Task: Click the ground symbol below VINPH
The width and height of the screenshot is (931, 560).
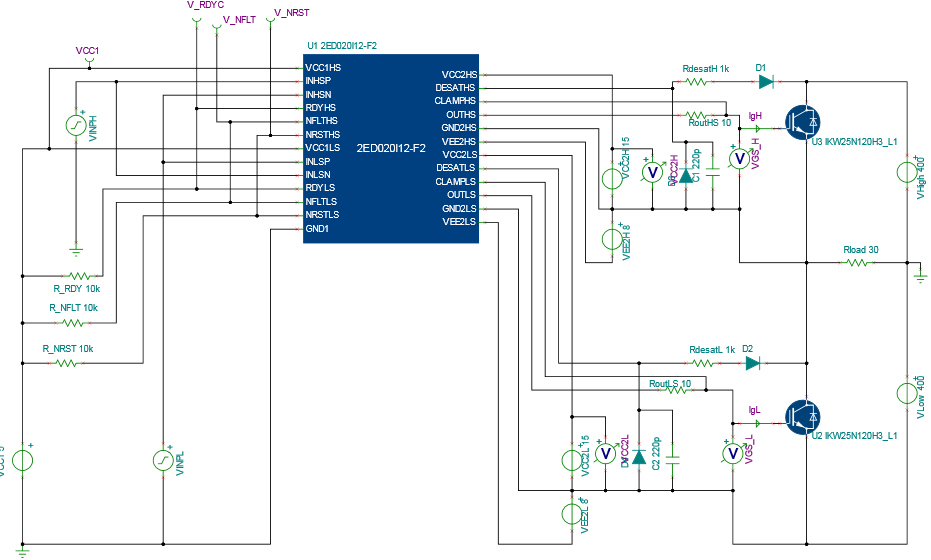Action: 76,251
